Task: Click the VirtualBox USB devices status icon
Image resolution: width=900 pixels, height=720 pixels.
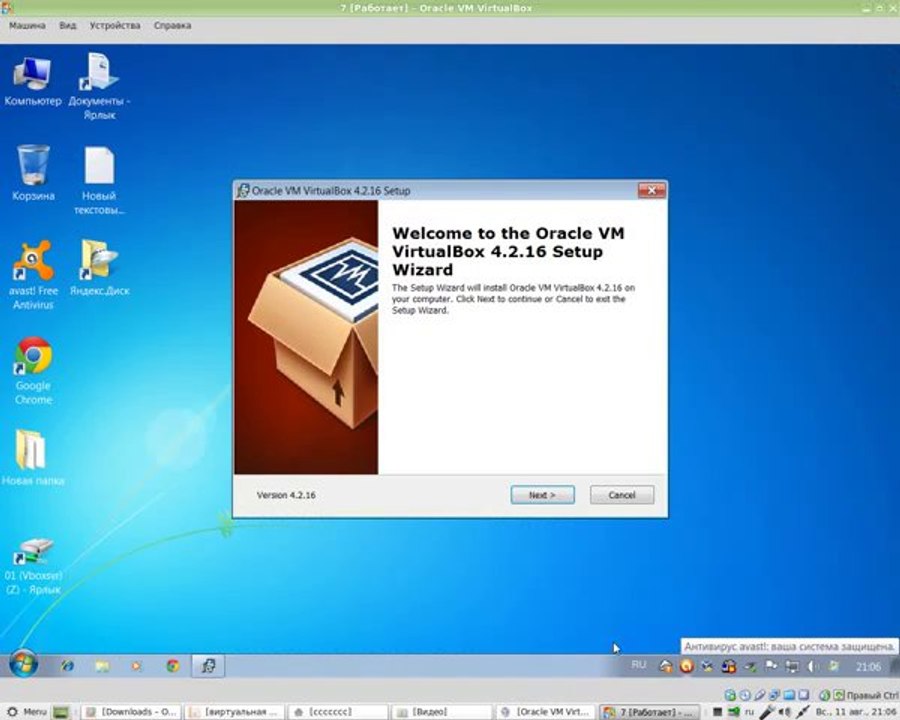Action: point(760,695)
